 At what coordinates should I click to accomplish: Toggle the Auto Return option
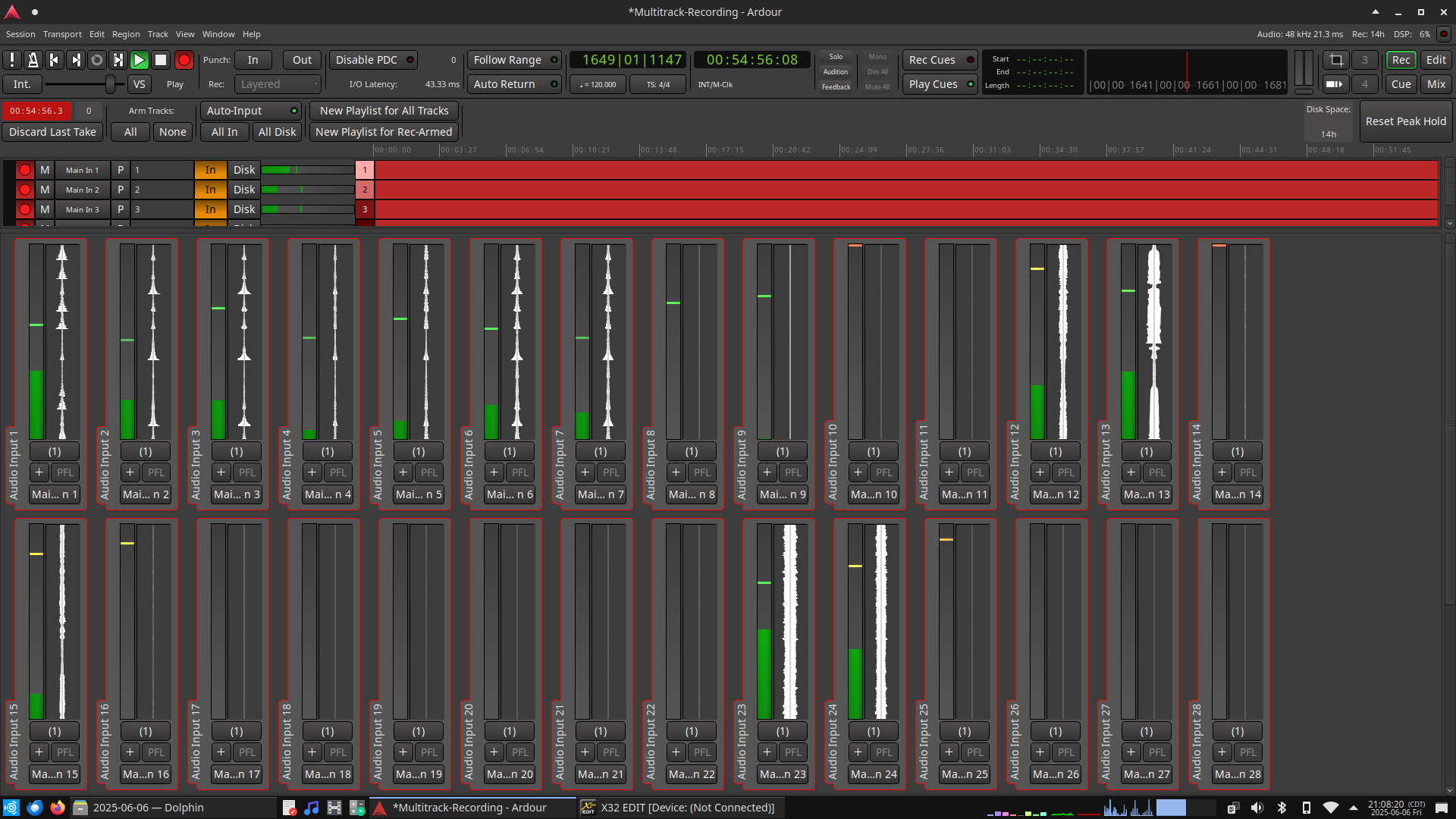514,84
